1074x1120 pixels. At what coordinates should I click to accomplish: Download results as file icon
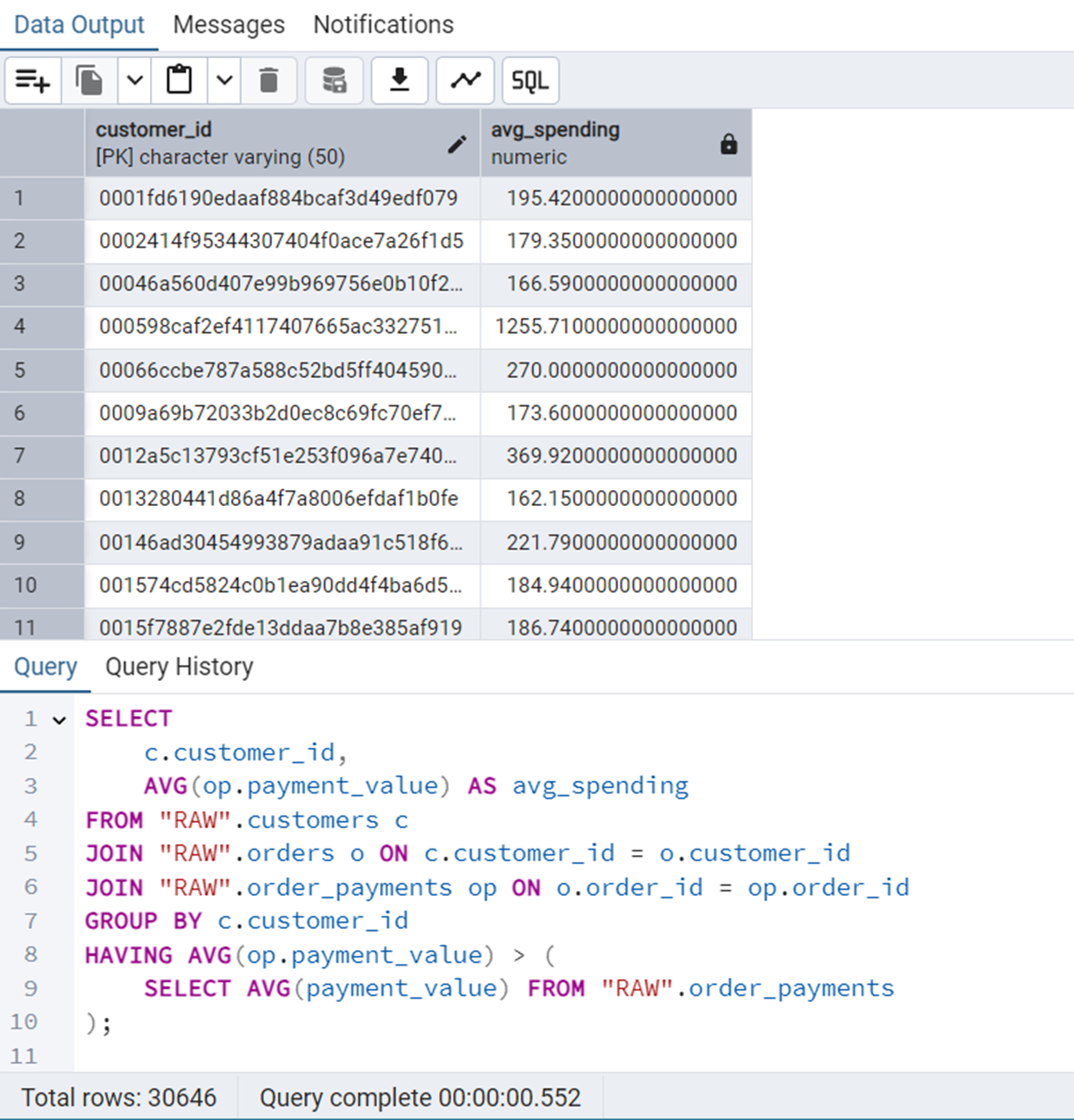(x=400, y=81)
